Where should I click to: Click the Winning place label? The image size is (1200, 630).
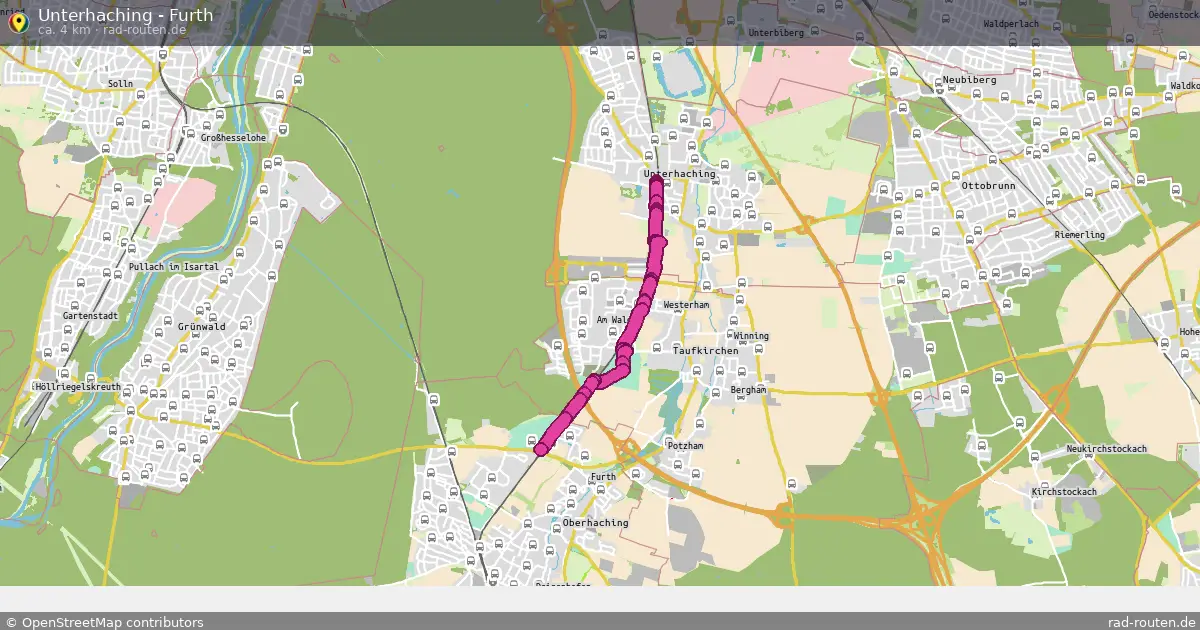[x=751, y=336]
